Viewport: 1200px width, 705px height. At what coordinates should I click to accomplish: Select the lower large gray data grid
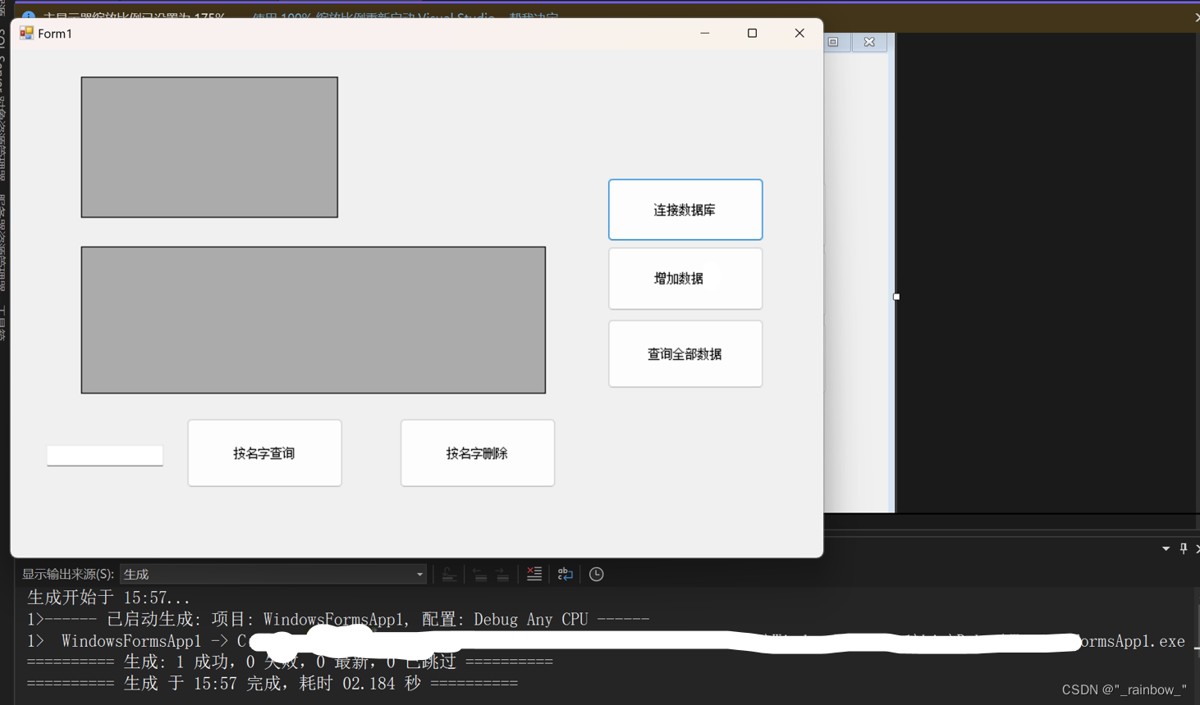point(313,320)
